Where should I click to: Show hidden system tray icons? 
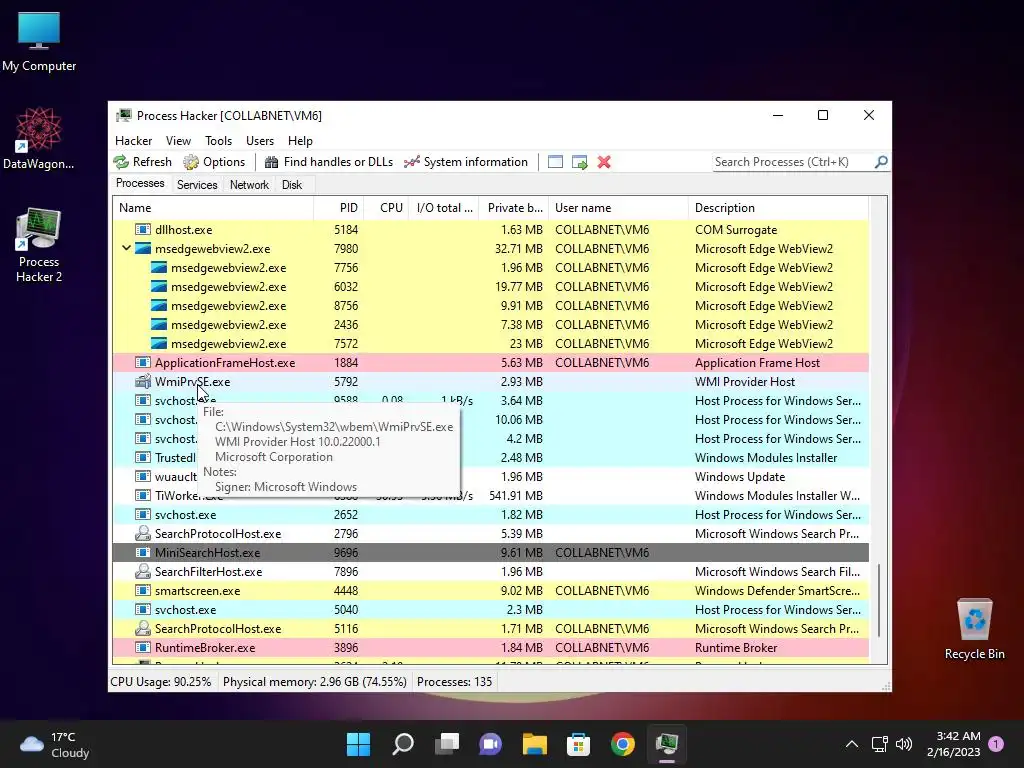coord(852,744)
